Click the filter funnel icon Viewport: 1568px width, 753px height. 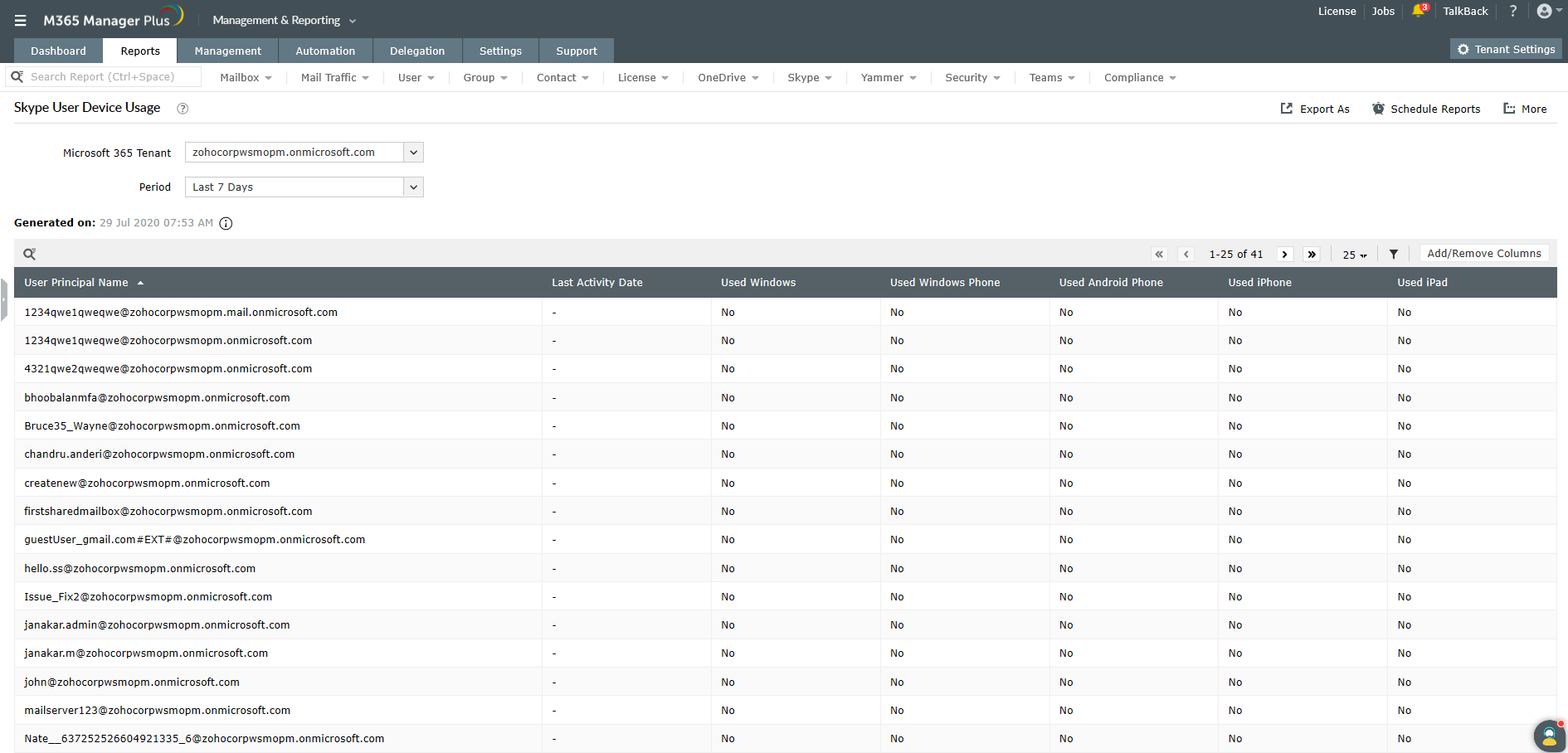[1394, 255]
